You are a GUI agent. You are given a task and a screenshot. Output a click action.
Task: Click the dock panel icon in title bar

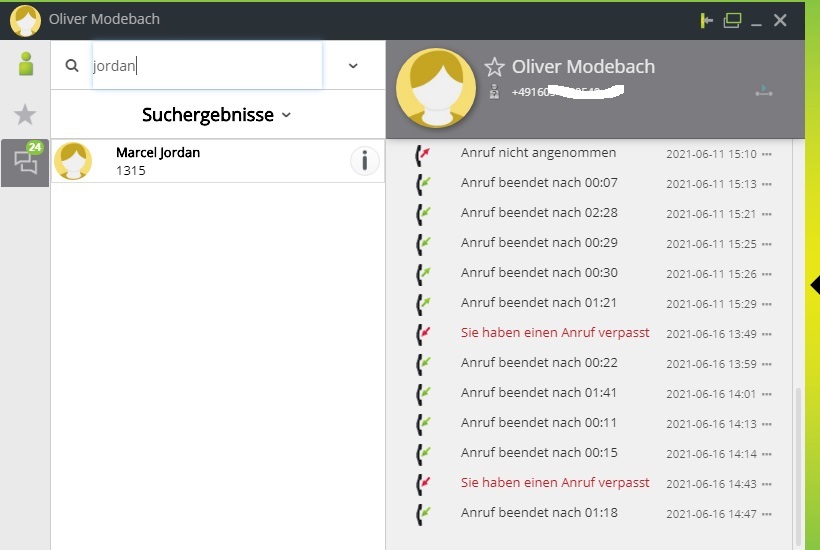(x=708, y=20)
